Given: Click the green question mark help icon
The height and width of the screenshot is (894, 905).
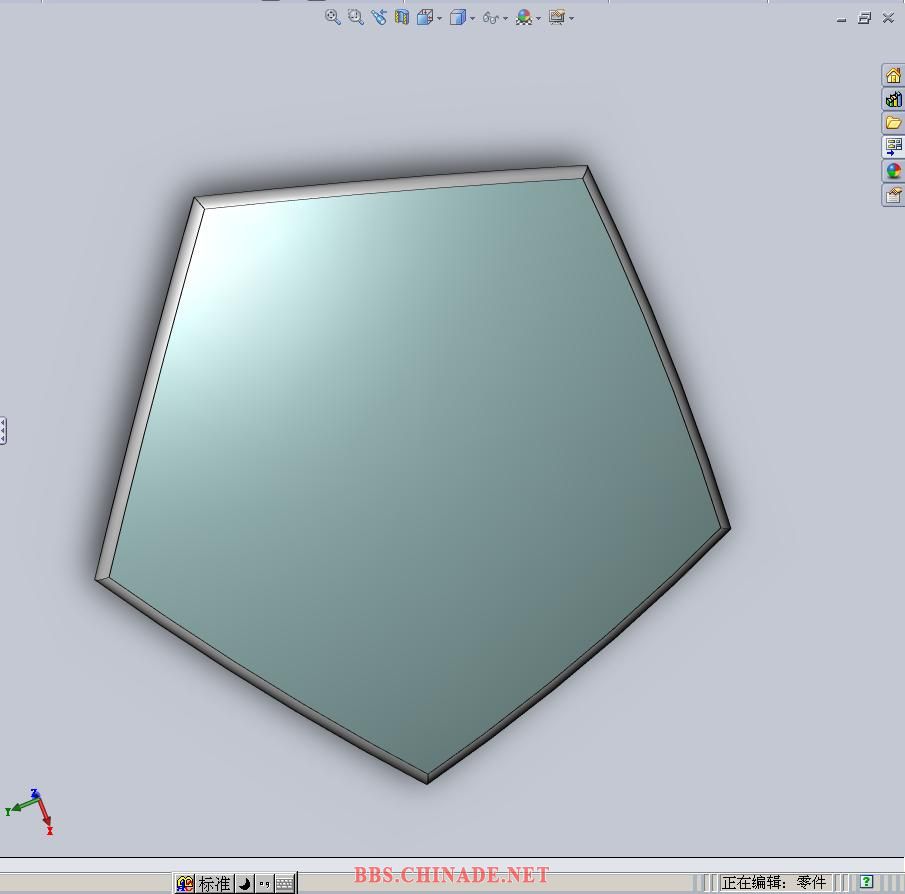Looking at the screenshot, I should 866,882.
